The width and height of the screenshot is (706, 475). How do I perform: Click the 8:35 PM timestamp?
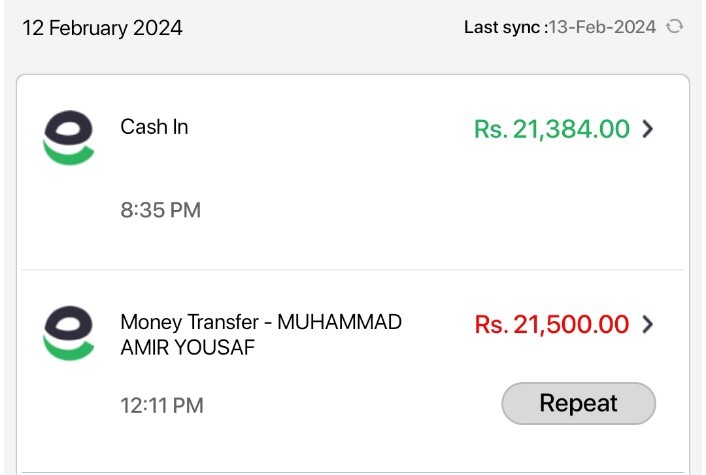point(161,210)
